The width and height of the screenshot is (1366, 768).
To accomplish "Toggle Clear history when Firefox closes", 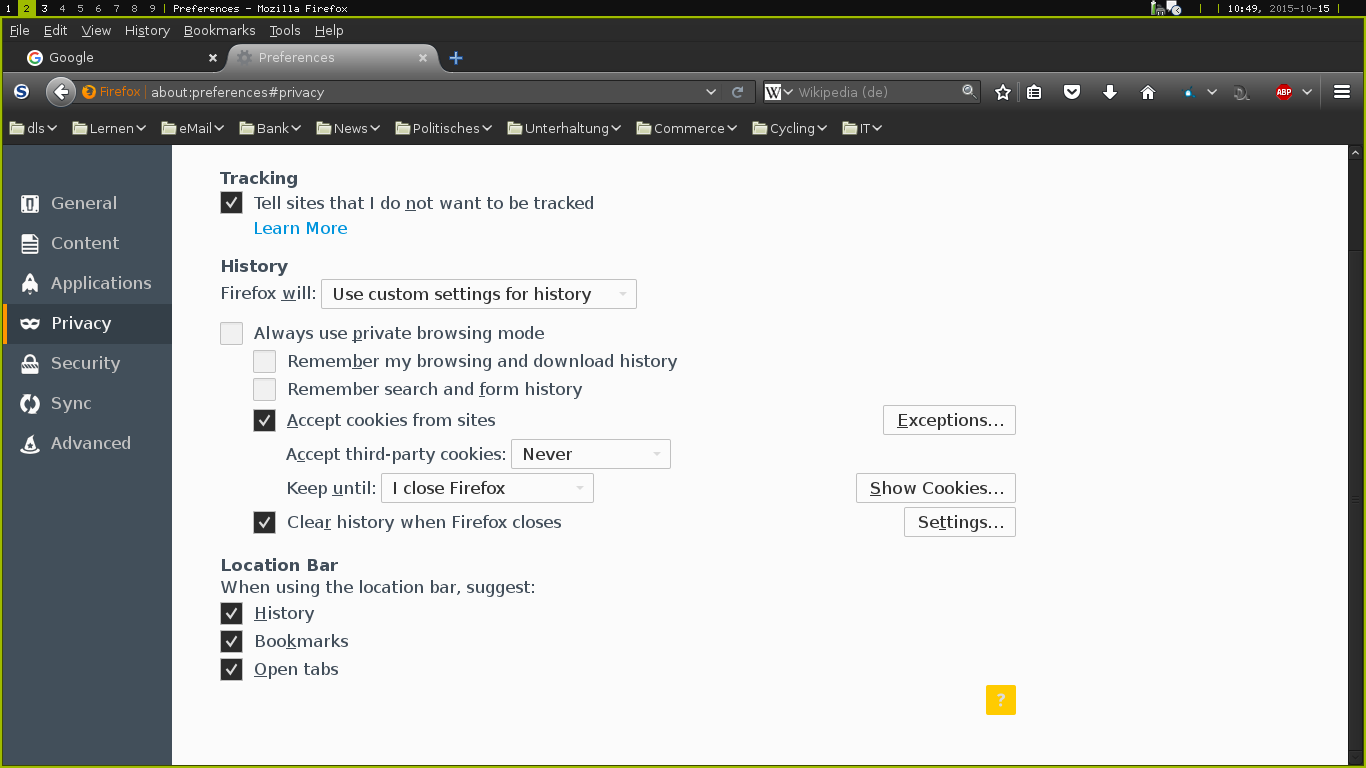I will pyautogui.click(x=265, y=522).
